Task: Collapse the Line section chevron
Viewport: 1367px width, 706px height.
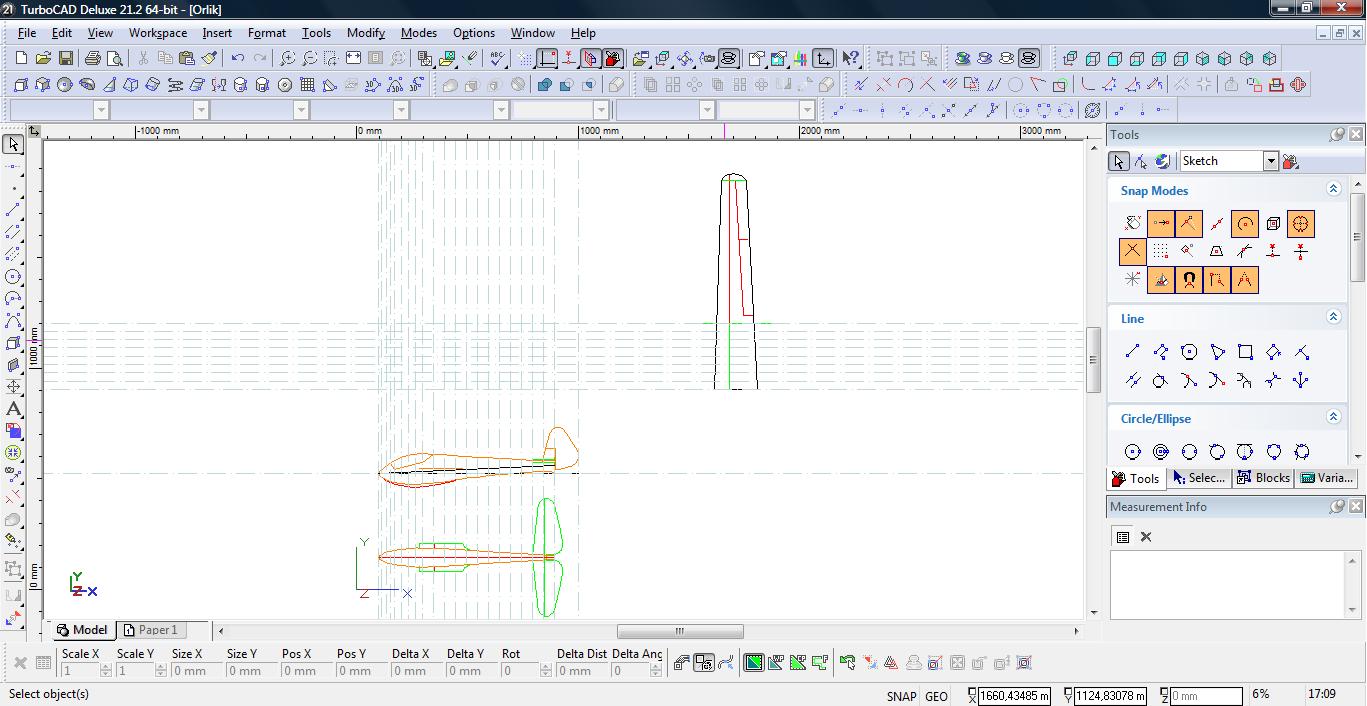Action: 1333,317
